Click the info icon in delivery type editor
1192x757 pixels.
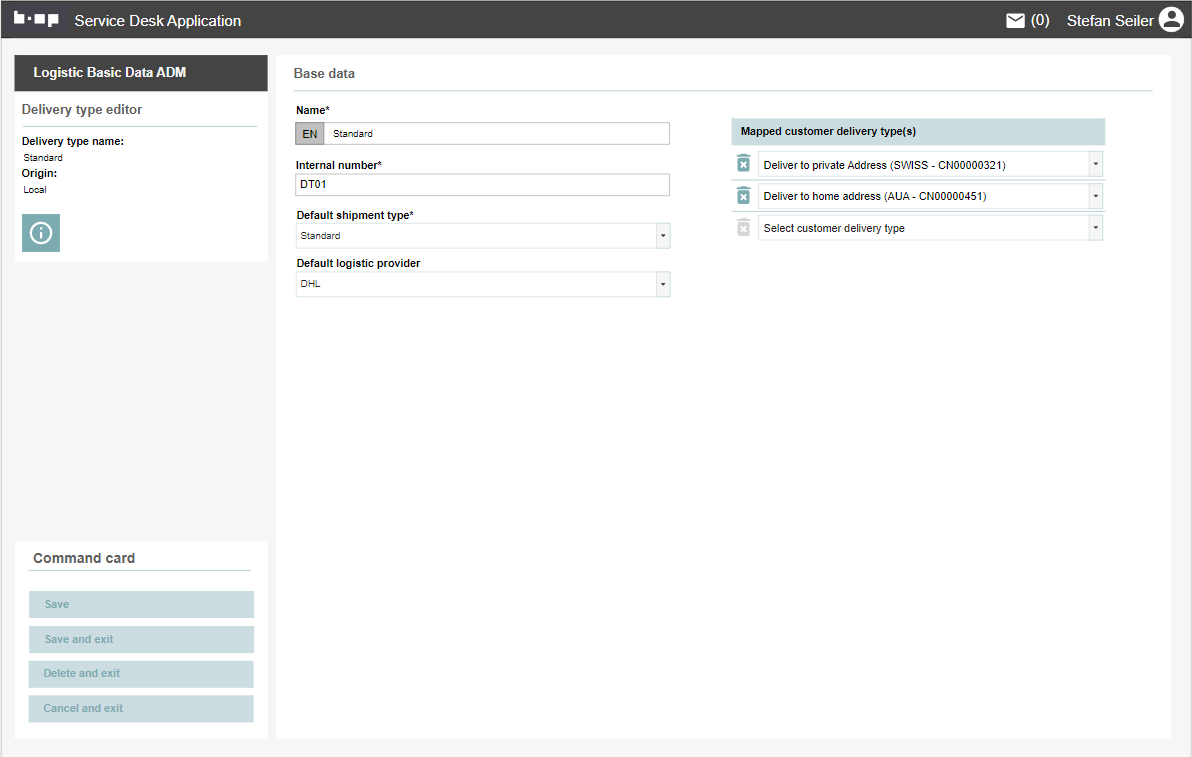pos(41,233)
